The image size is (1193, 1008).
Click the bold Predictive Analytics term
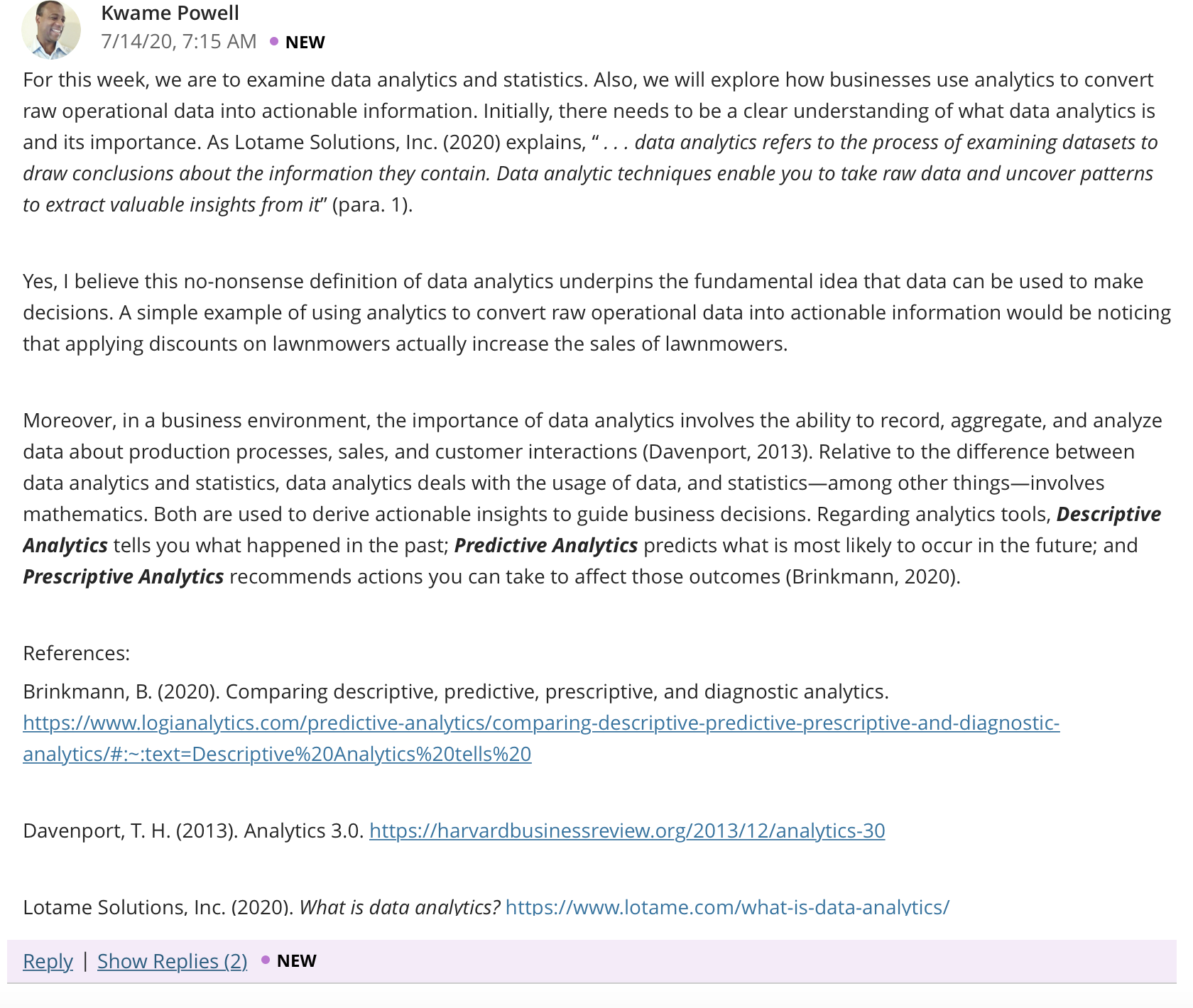tap(545, 545)
